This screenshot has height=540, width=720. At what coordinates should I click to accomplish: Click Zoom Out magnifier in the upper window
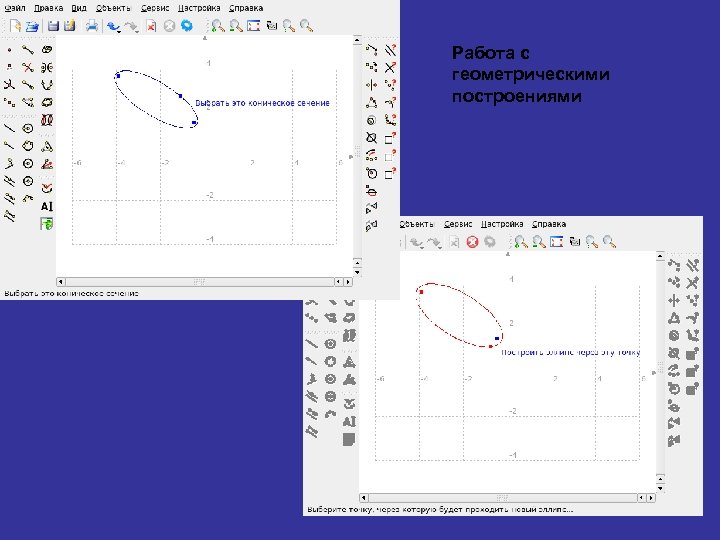click(236, 26)
